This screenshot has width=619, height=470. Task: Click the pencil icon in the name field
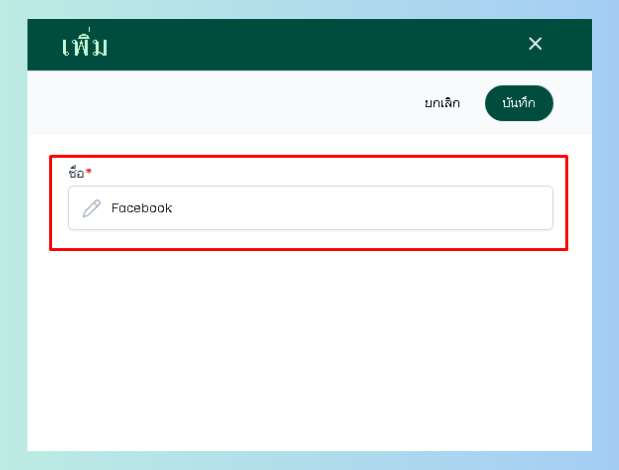[x=92, y=208]
